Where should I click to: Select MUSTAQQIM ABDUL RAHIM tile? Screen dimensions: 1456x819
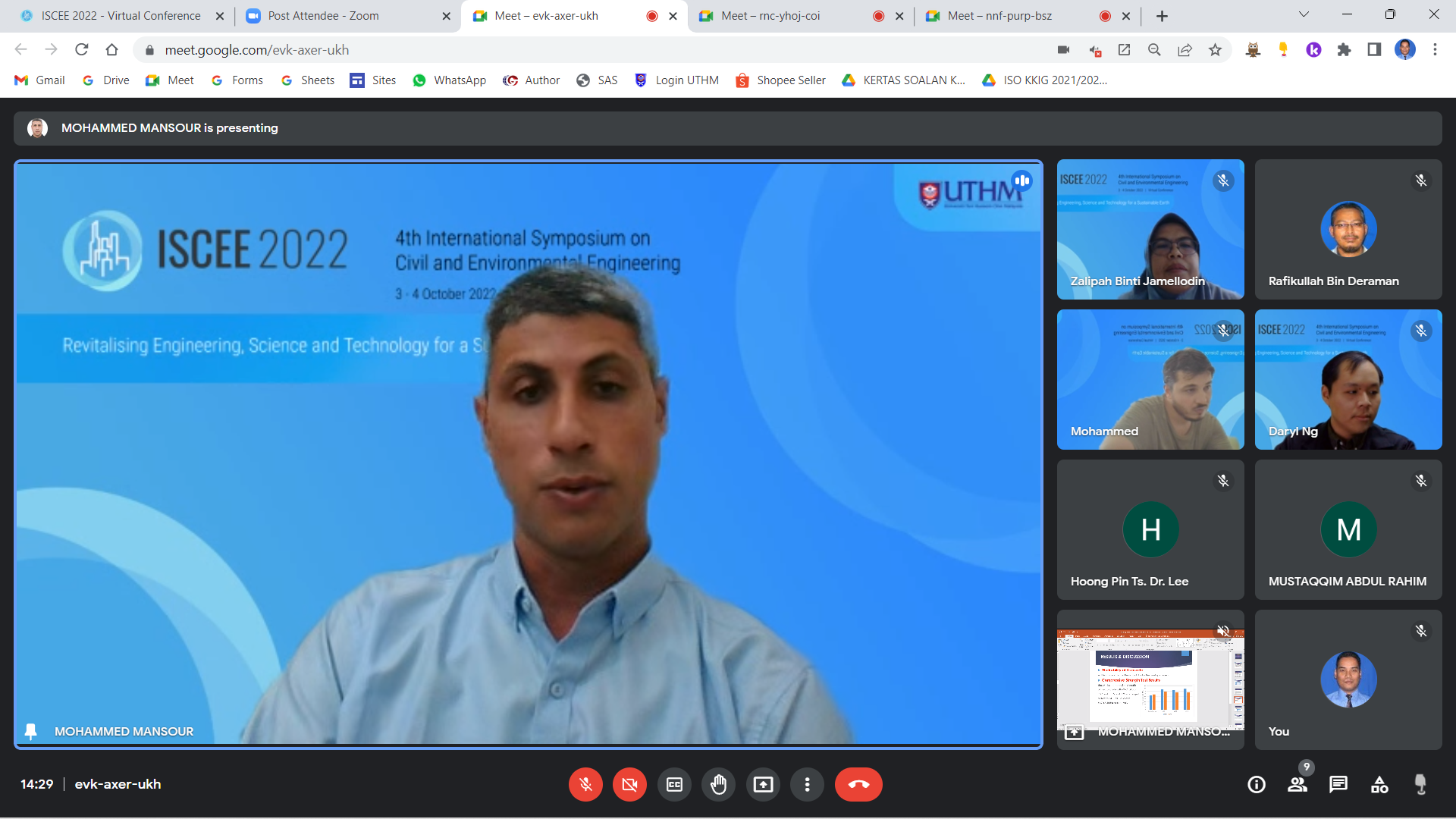pos(1348,529)
